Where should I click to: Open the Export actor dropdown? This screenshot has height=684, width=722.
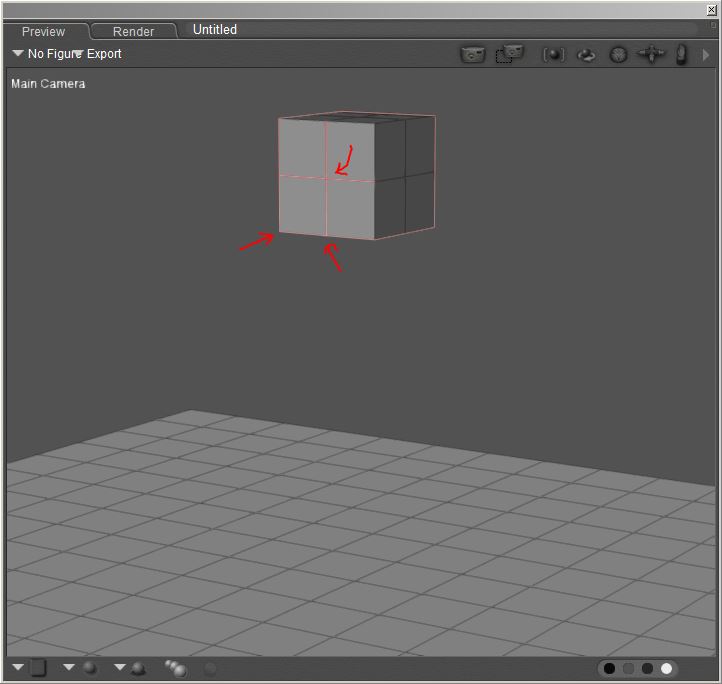click(x=100, y=54)
